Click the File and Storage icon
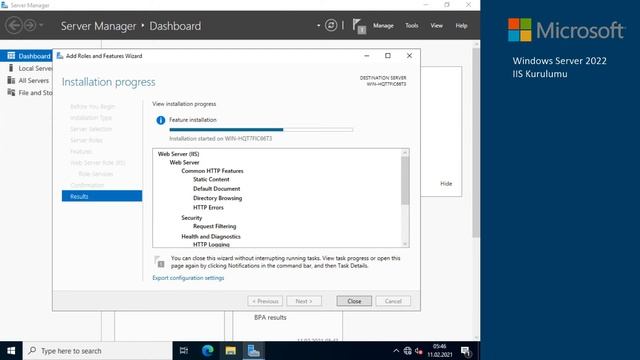The image size is (640, 360). click(11, 92)
